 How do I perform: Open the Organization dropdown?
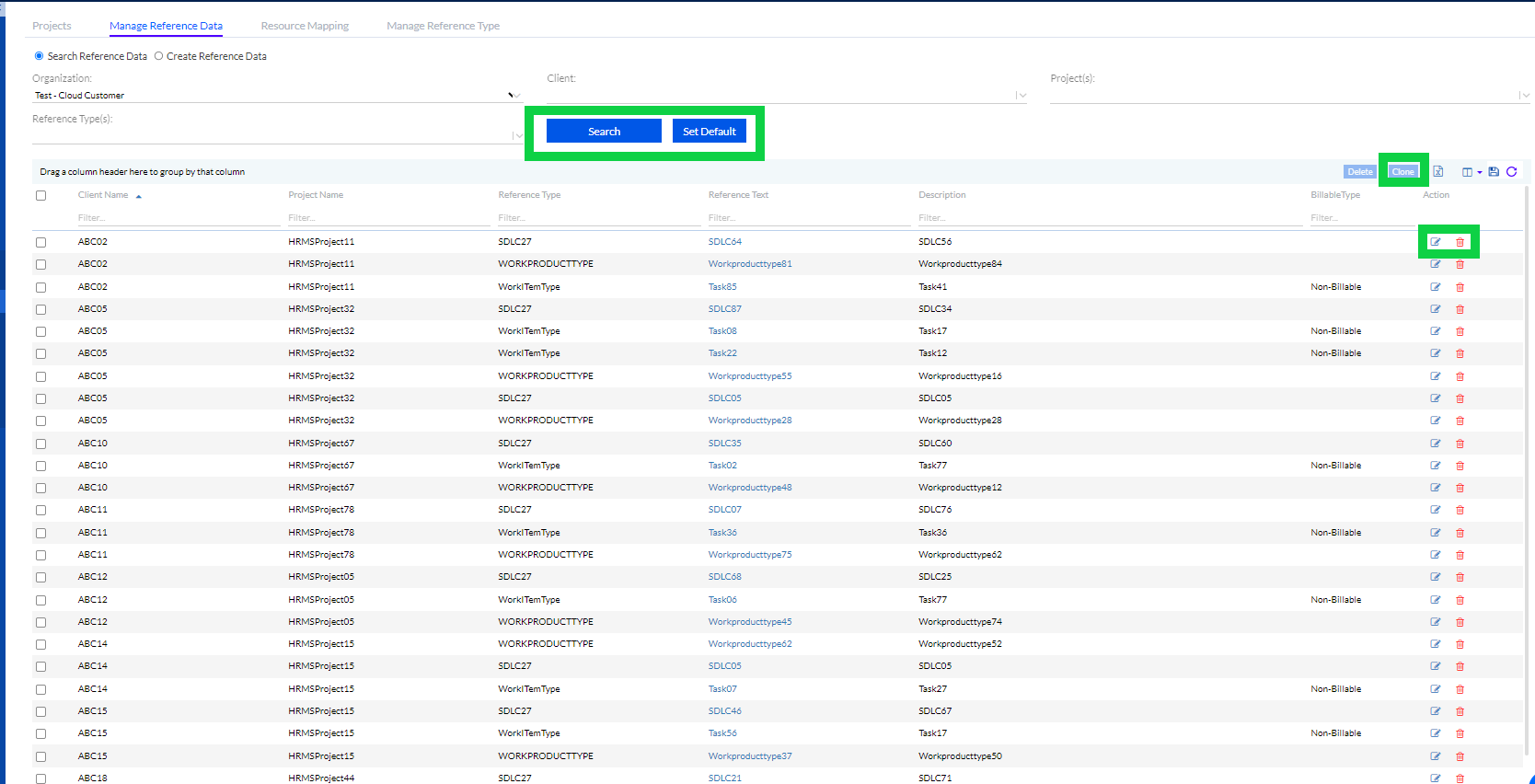276,95
